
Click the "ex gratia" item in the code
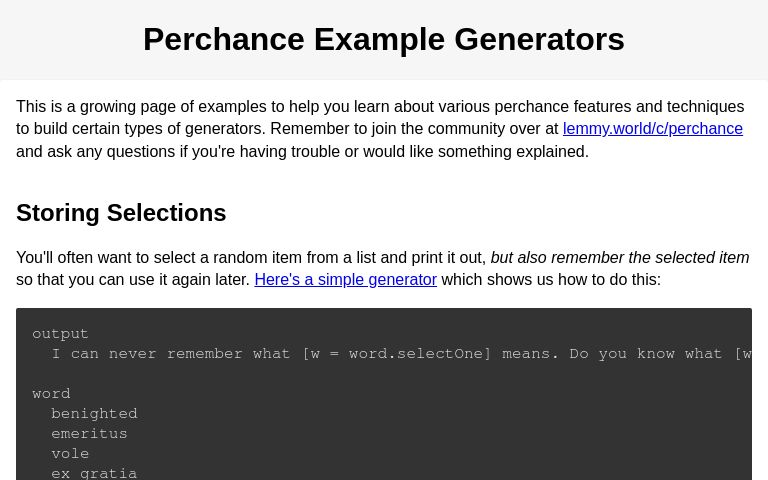coord(94,473)
